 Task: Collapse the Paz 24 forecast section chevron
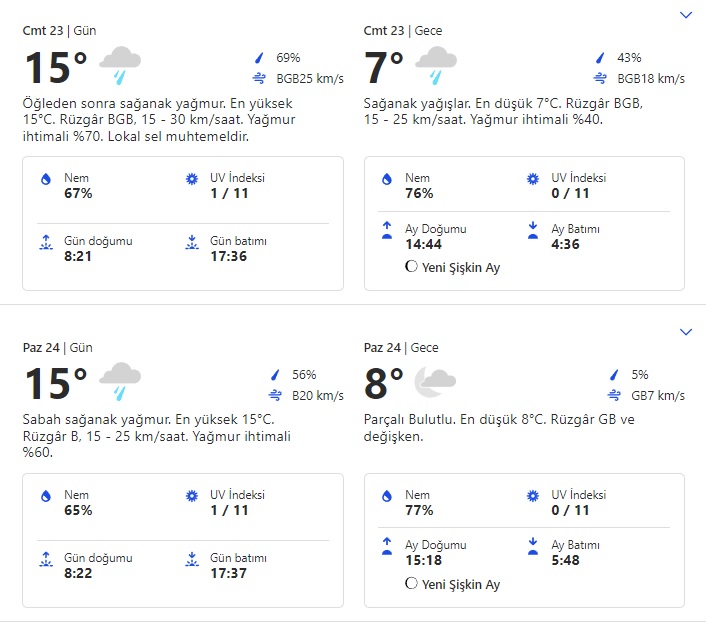click(685, 331)
